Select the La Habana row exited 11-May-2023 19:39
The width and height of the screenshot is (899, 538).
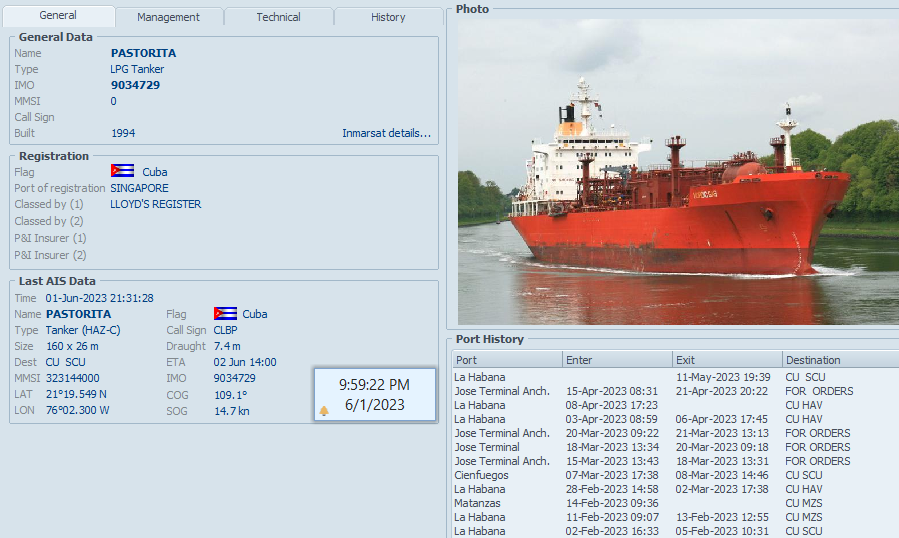tap(675, 377)
